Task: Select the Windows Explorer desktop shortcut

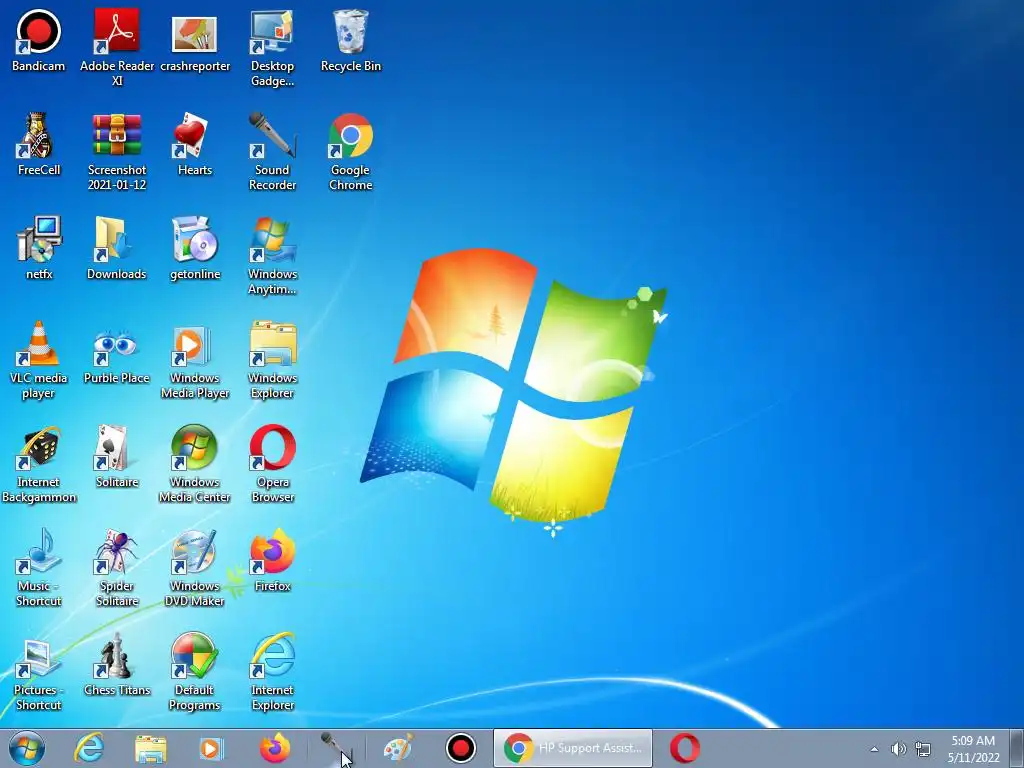Action: [x=272, y=360]
